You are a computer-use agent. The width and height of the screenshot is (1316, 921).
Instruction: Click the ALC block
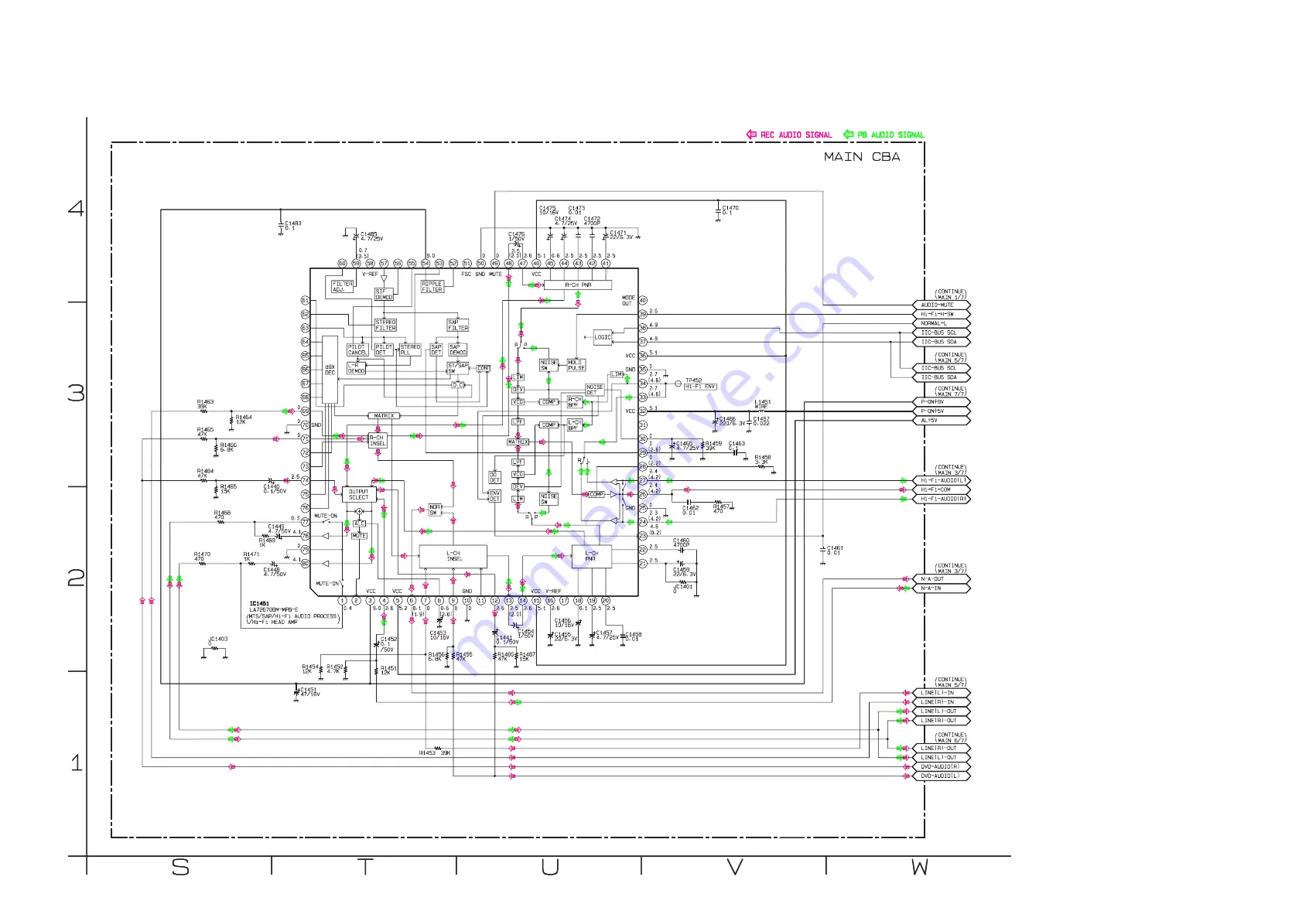click(x=359, y=524)
